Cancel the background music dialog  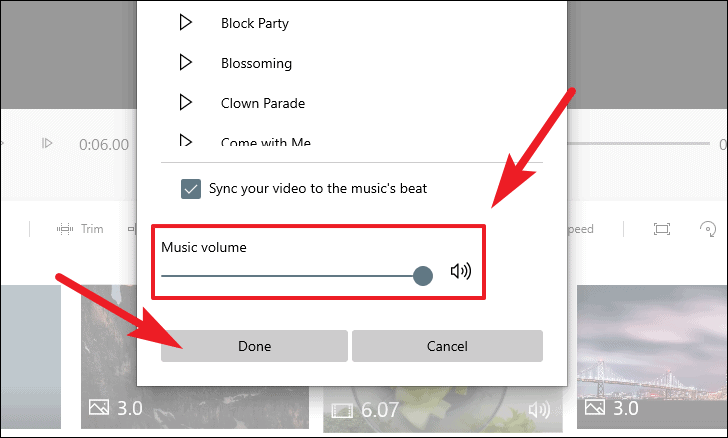click(x=447, y=346)
